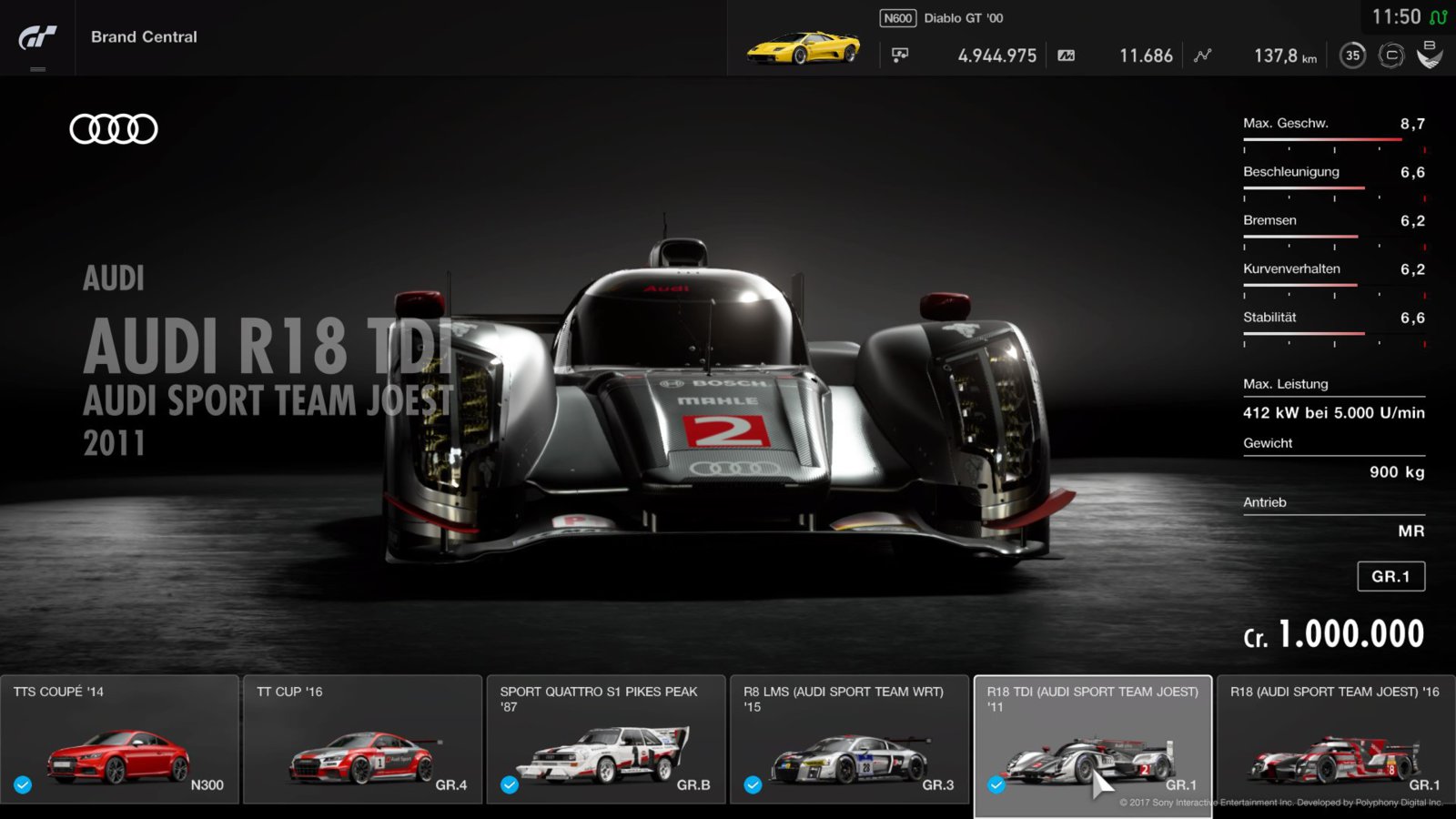Click the Gewicht label
The image size is (1456, 819).
(x=1268, y=443)
